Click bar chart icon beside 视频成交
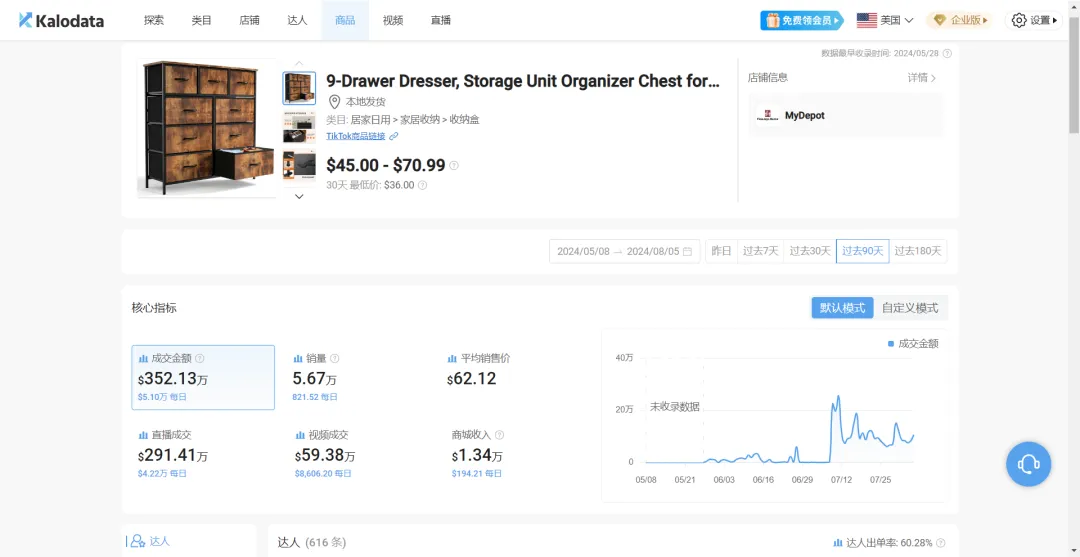Screen dimensions: 1080x557 (x=300, y=435)
